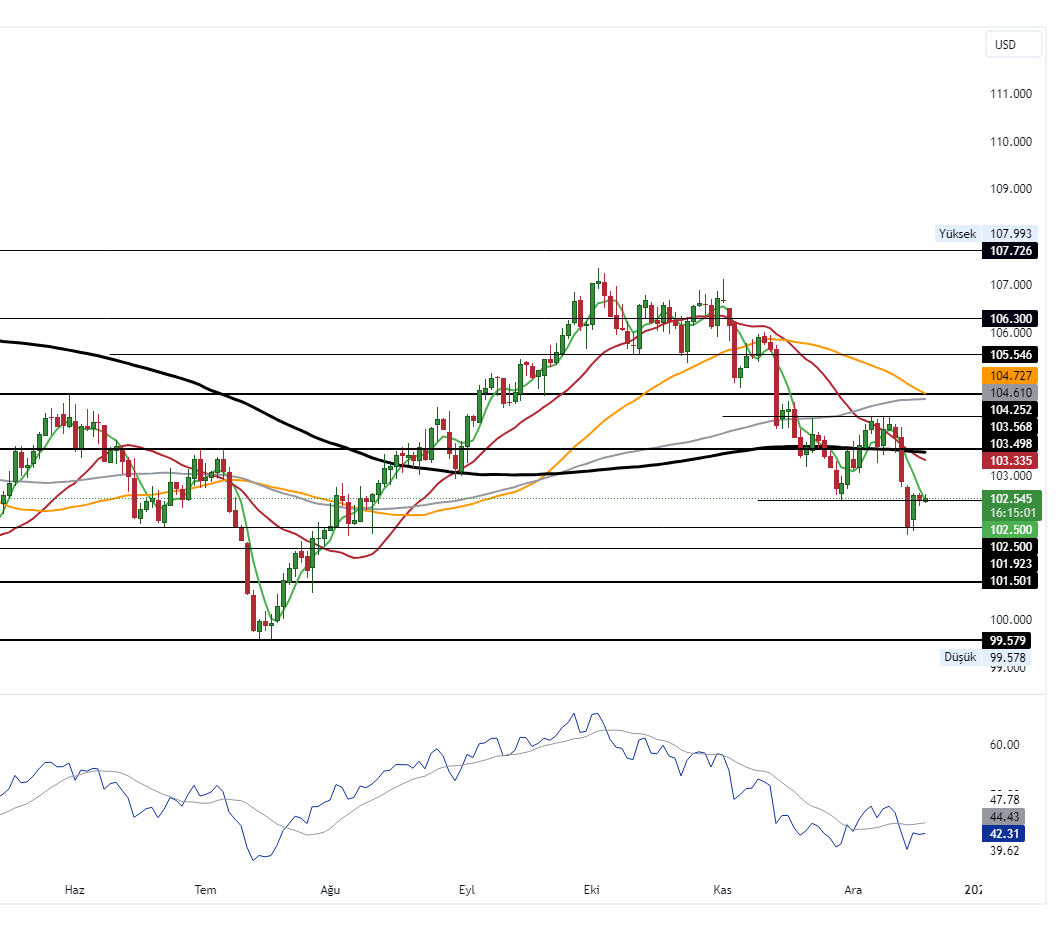The height and width of the screenshot is (939, 1056).
Task: Click the Ara month label
Action: pyautogui.click(x=852, y=889)
